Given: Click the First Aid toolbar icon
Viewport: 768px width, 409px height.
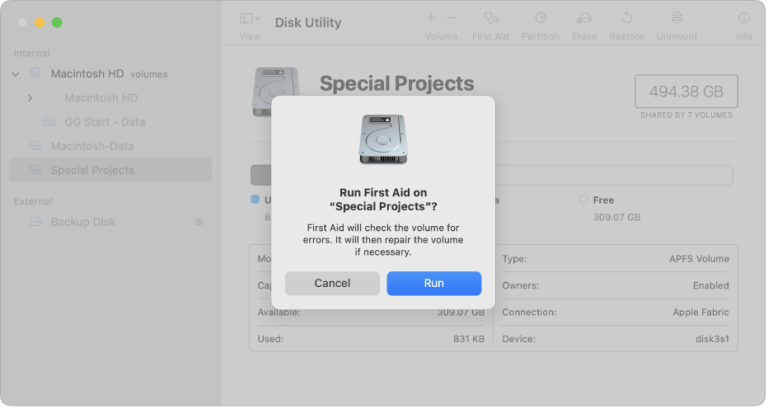Looking at the screenshot, I should coord(491,18).
